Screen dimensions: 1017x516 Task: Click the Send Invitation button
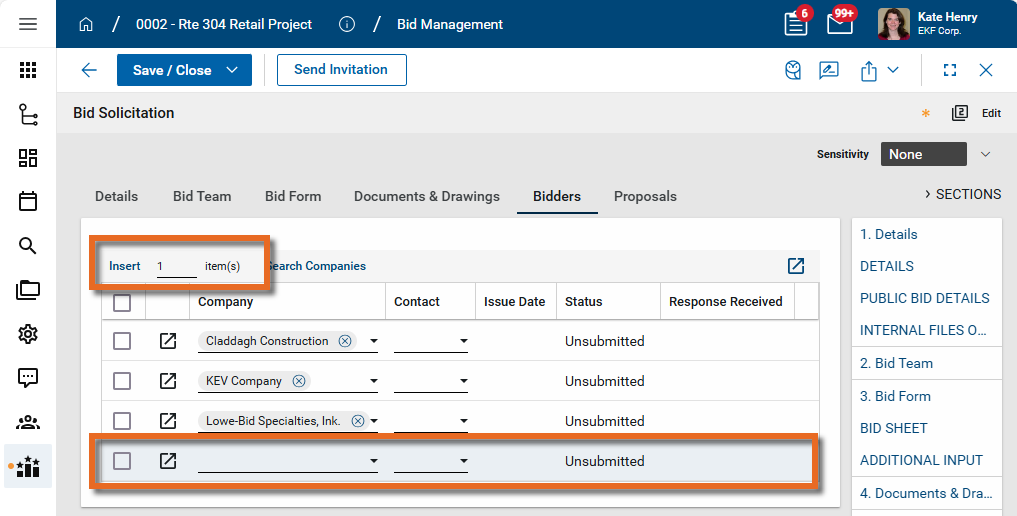click(x=341, y=70)
